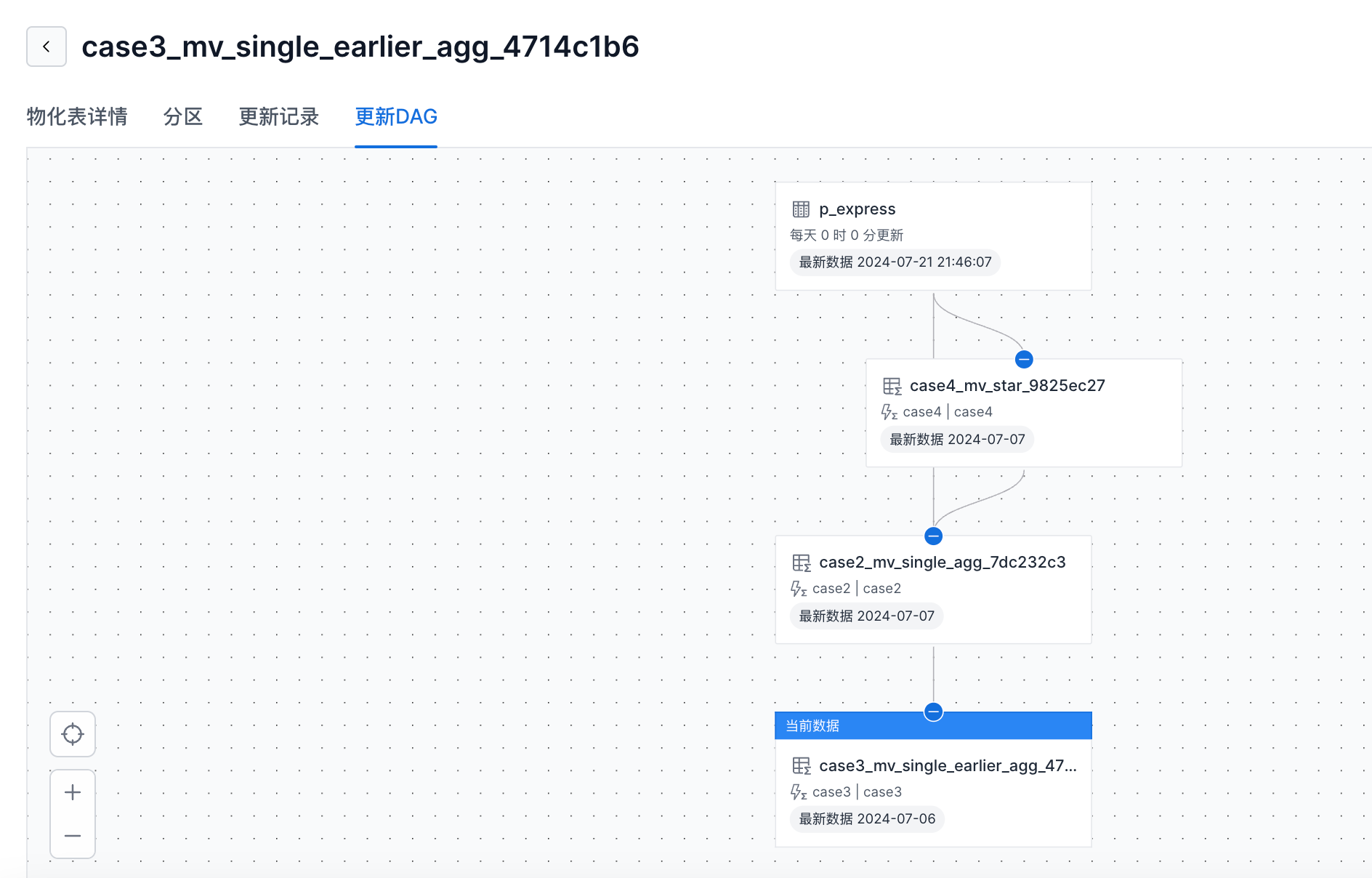
Task: Collapse upstream of case4_mv_star node
Action: coord(1024,359)
